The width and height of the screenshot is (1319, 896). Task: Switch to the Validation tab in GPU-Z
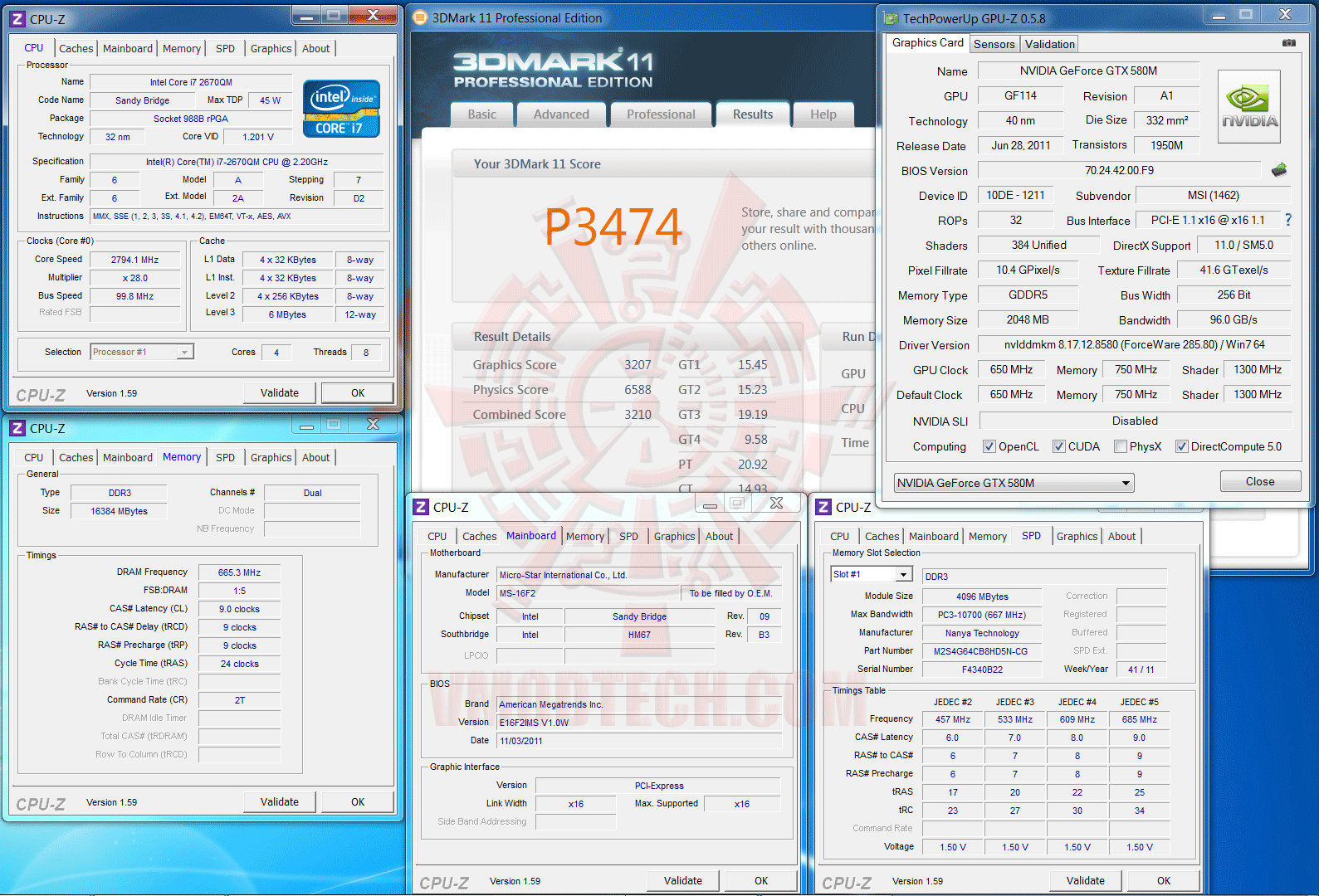[1049, 44]
